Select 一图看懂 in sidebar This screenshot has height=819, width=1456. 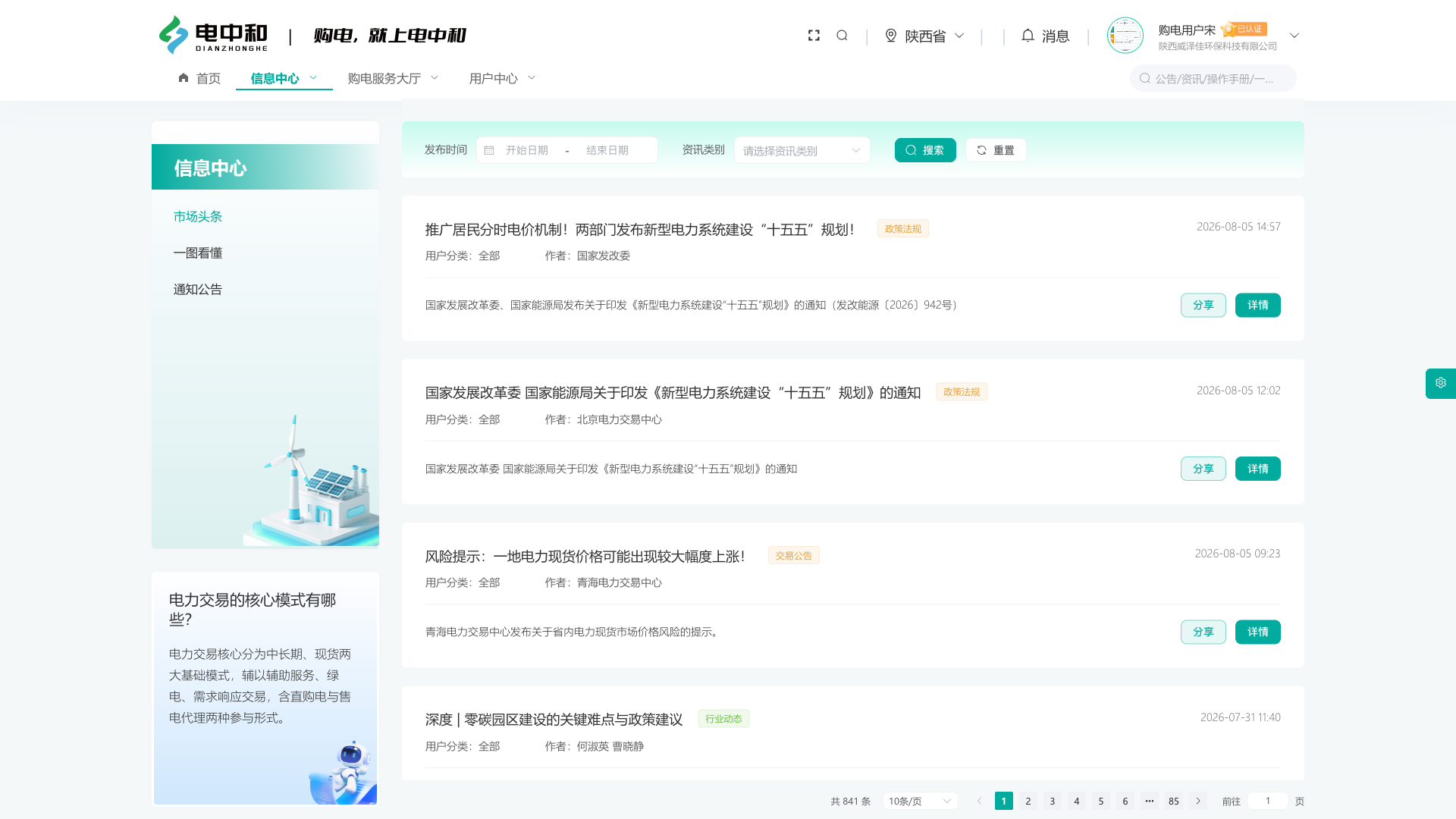coord(198,253)
